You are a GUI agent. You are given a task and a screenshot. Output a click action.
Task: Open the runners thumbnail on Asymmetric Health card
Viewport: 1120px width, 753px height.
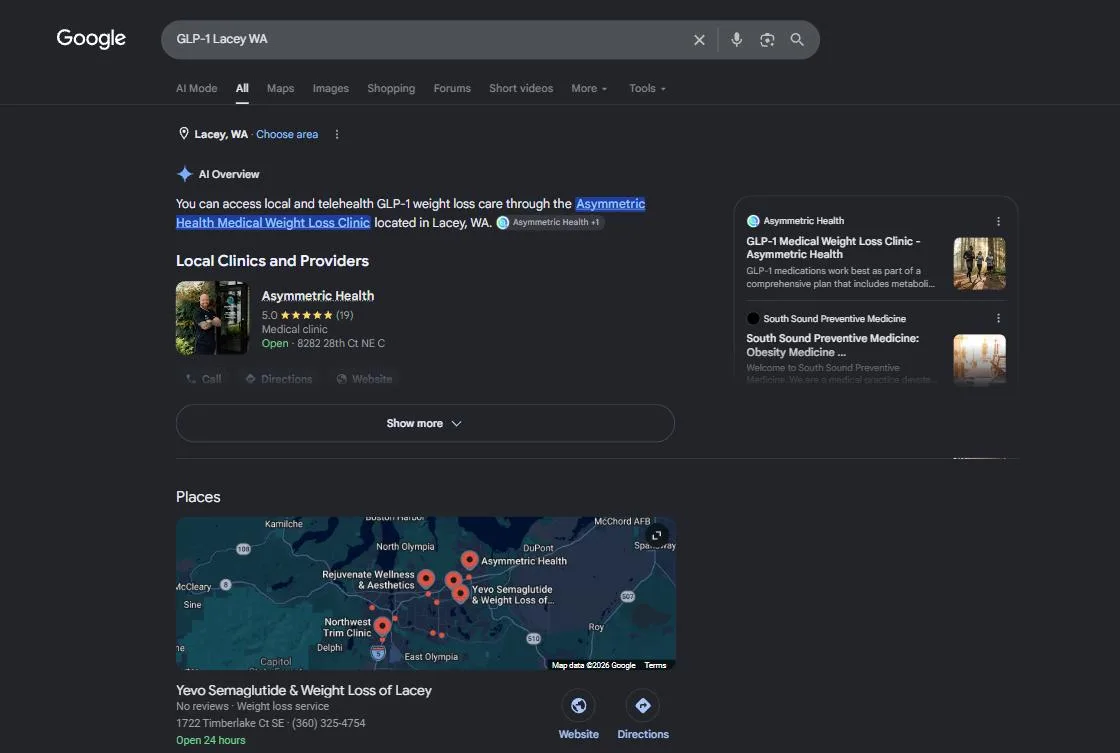tap(979, 264)
